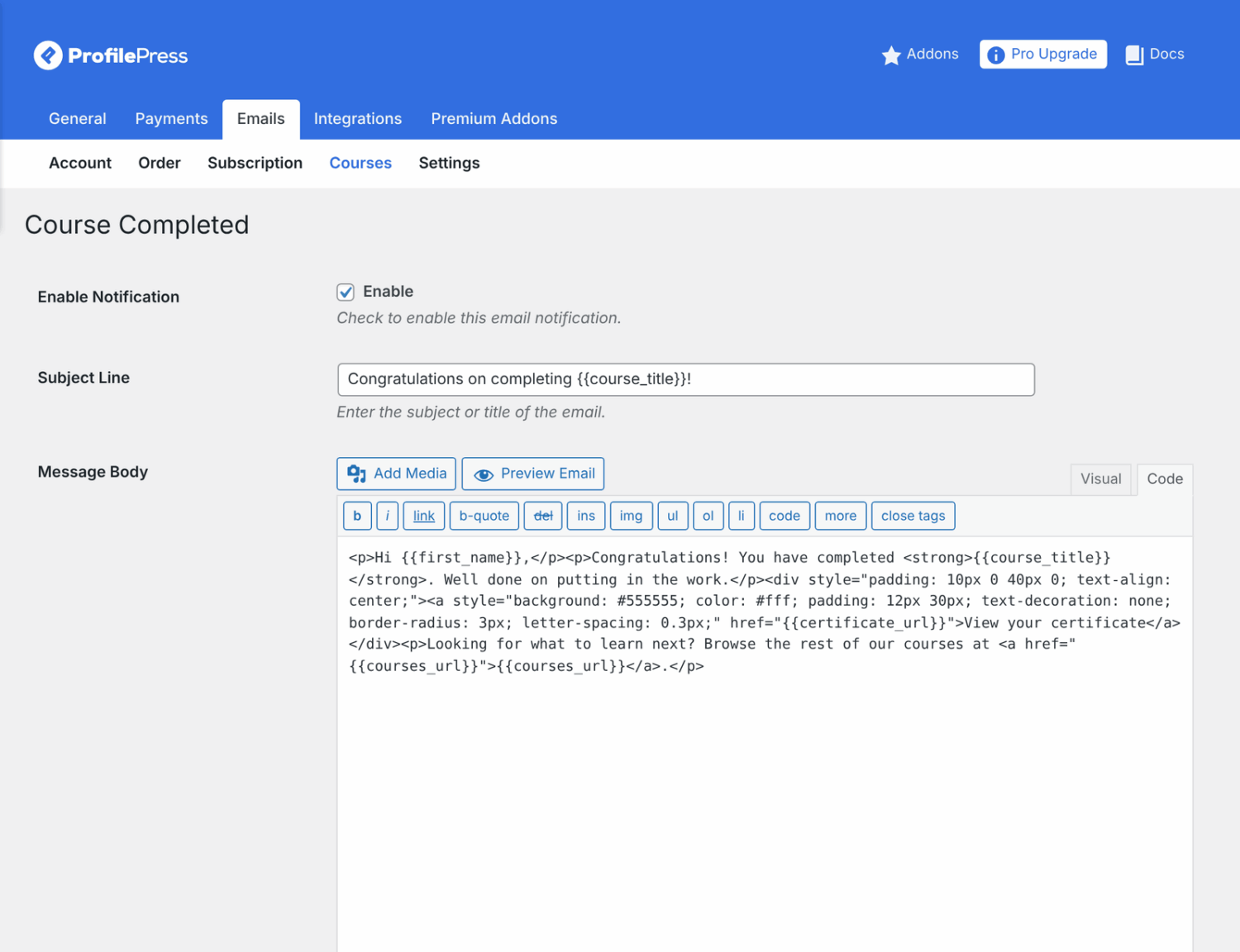Image resolution: width=1240 pixels, height=952 pixels.
Task: Click the Preview Email button
Action: pyautogui.click(x=533, y=474)
